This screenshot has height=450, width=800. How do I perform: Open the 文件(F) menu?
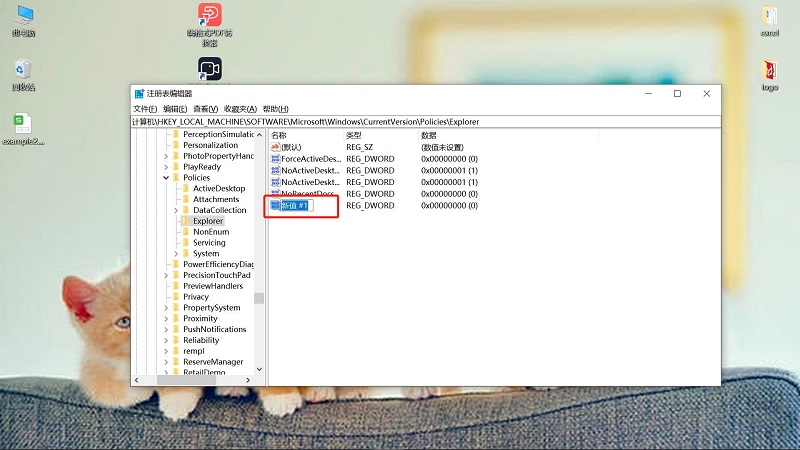145,109
